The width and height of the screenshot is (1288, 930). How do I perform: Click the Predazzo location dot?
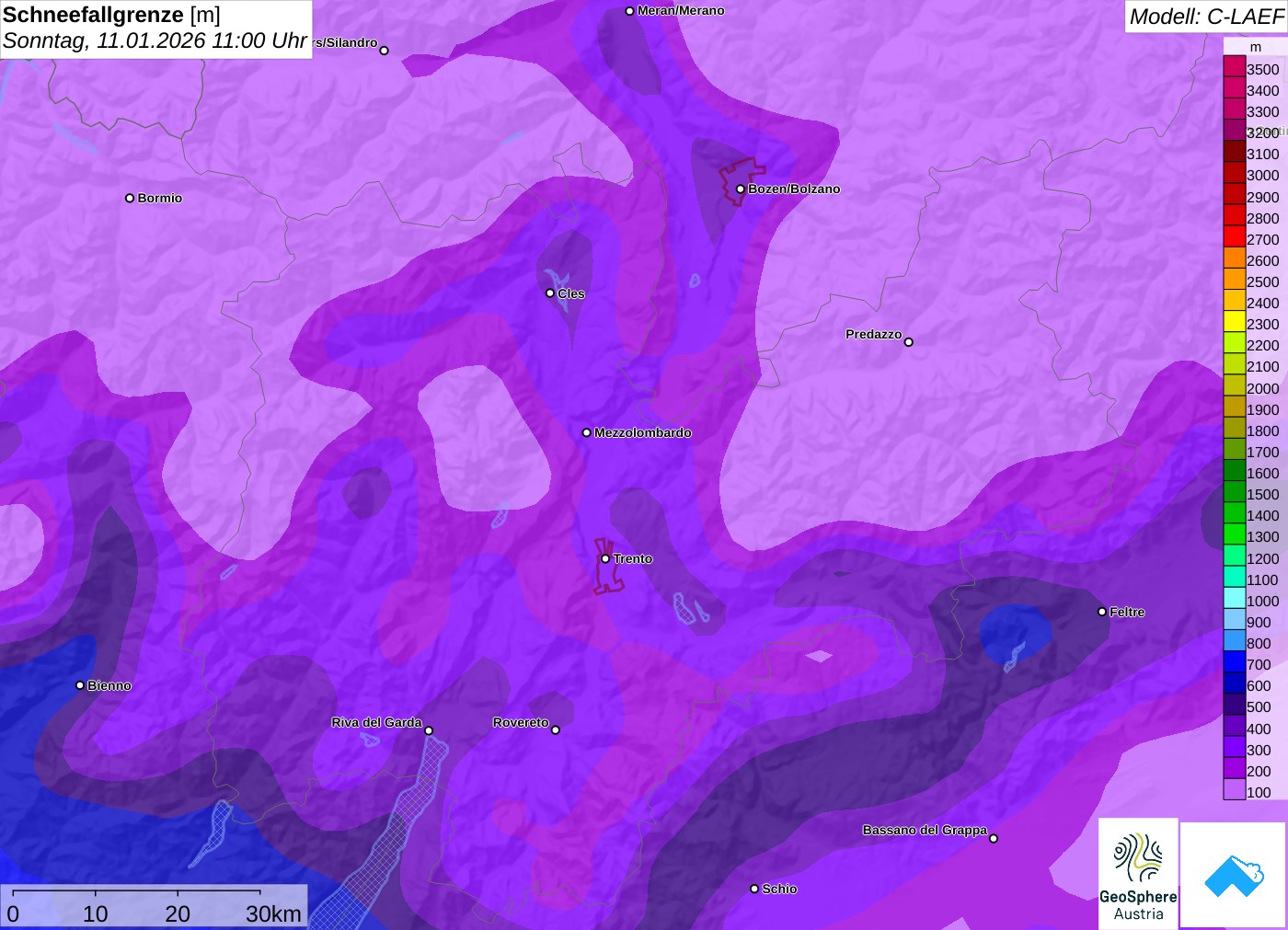pos(908,342)
